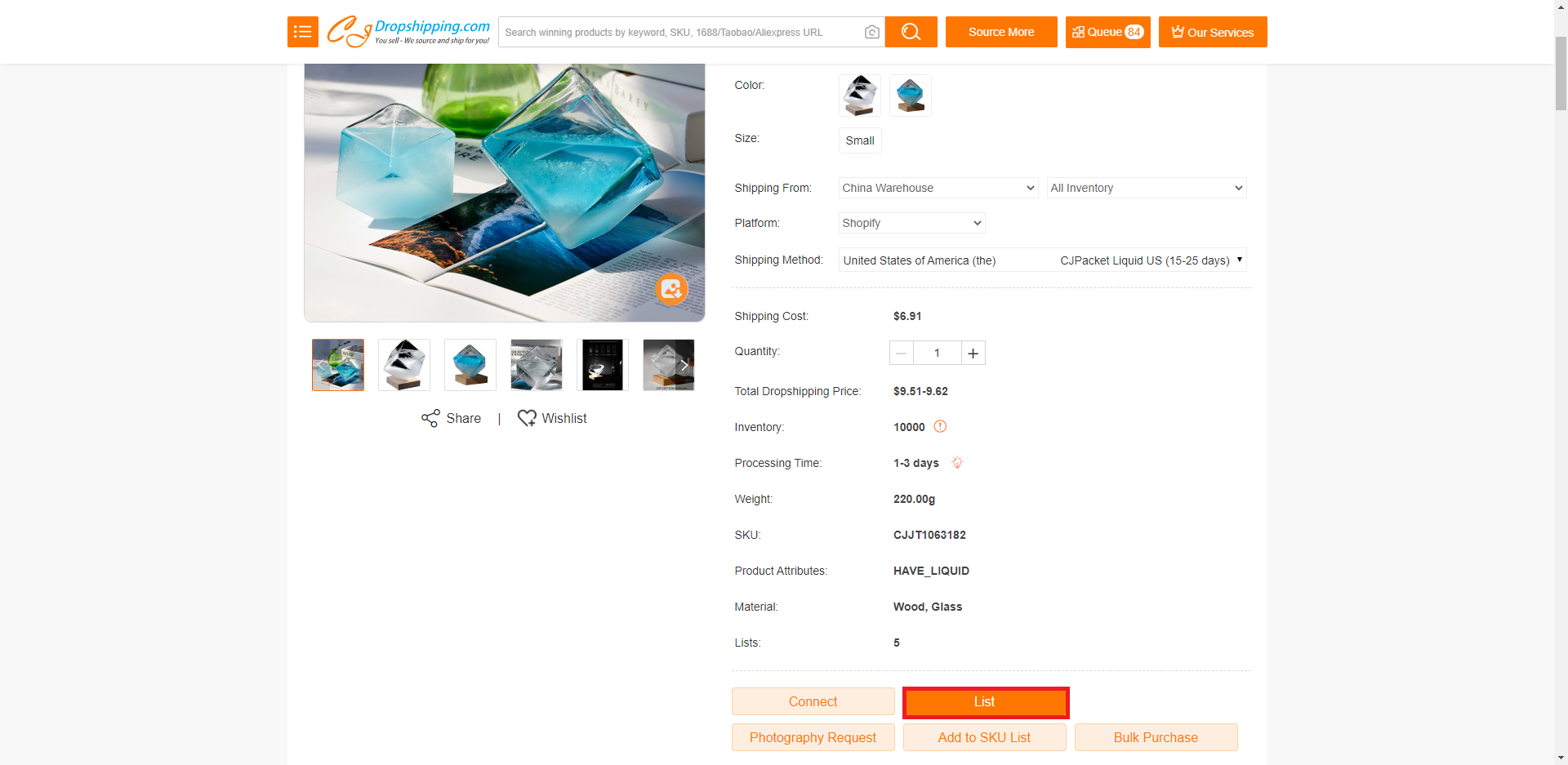
Task: Click the orange List button
Action: pos(985,702)
